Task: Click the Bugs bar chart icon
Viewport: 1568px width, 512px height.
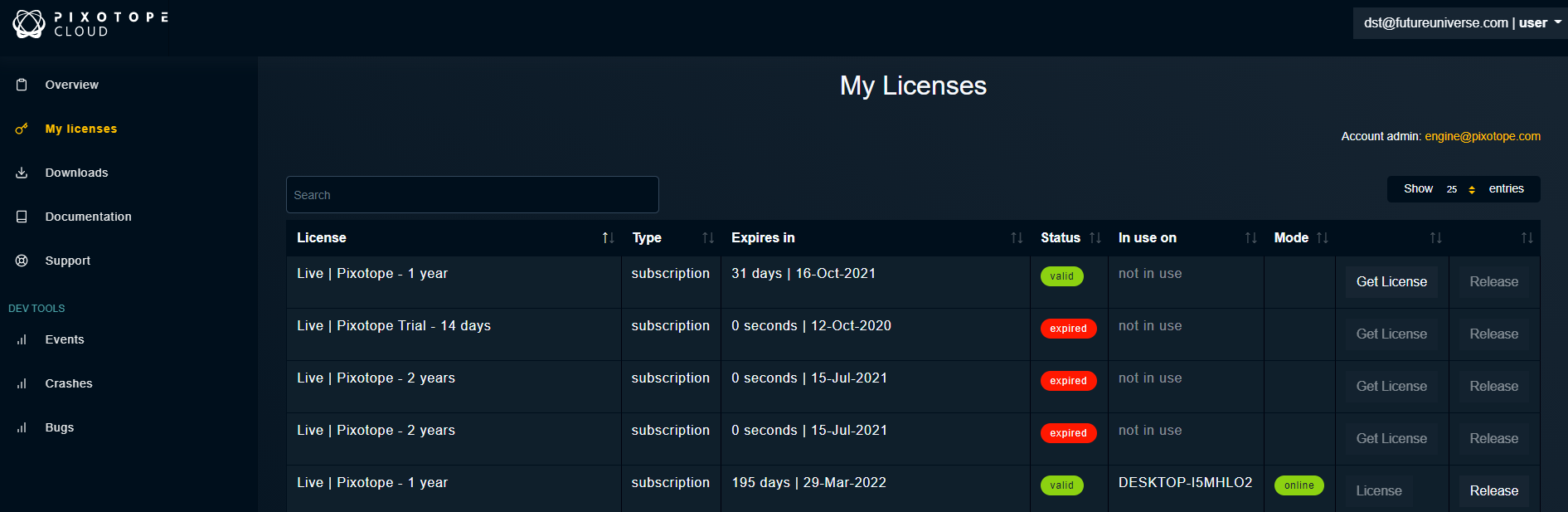Action: (22, 427)
